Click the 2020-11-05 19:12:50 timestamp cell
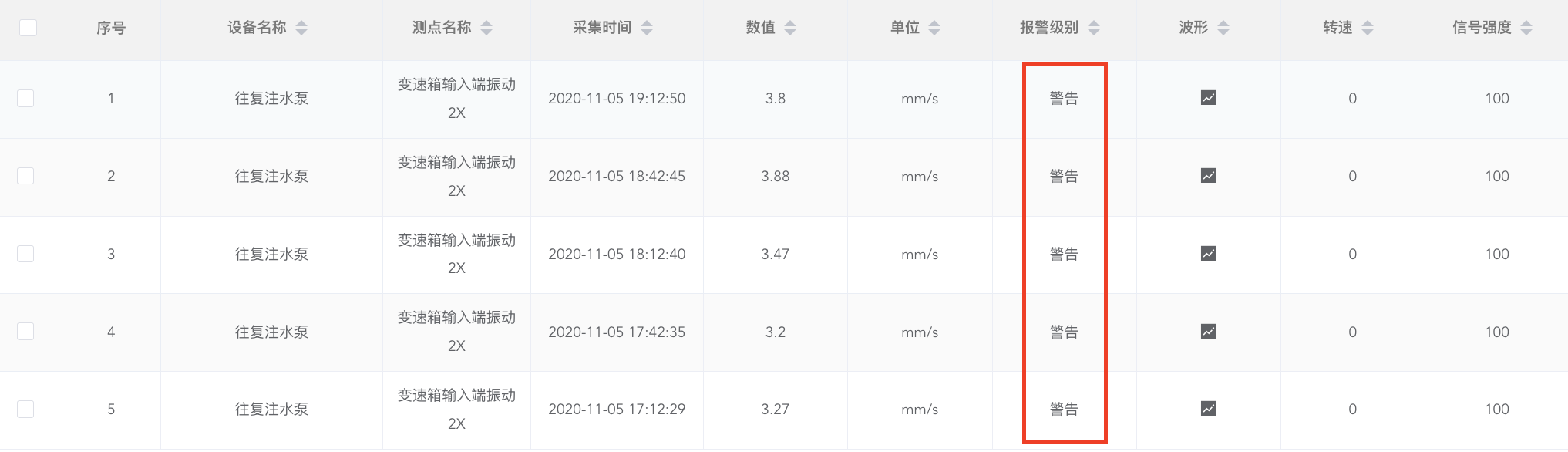The height and width of the screenshot is (452, 1568). pyautogui.click(x=617, y=98)
